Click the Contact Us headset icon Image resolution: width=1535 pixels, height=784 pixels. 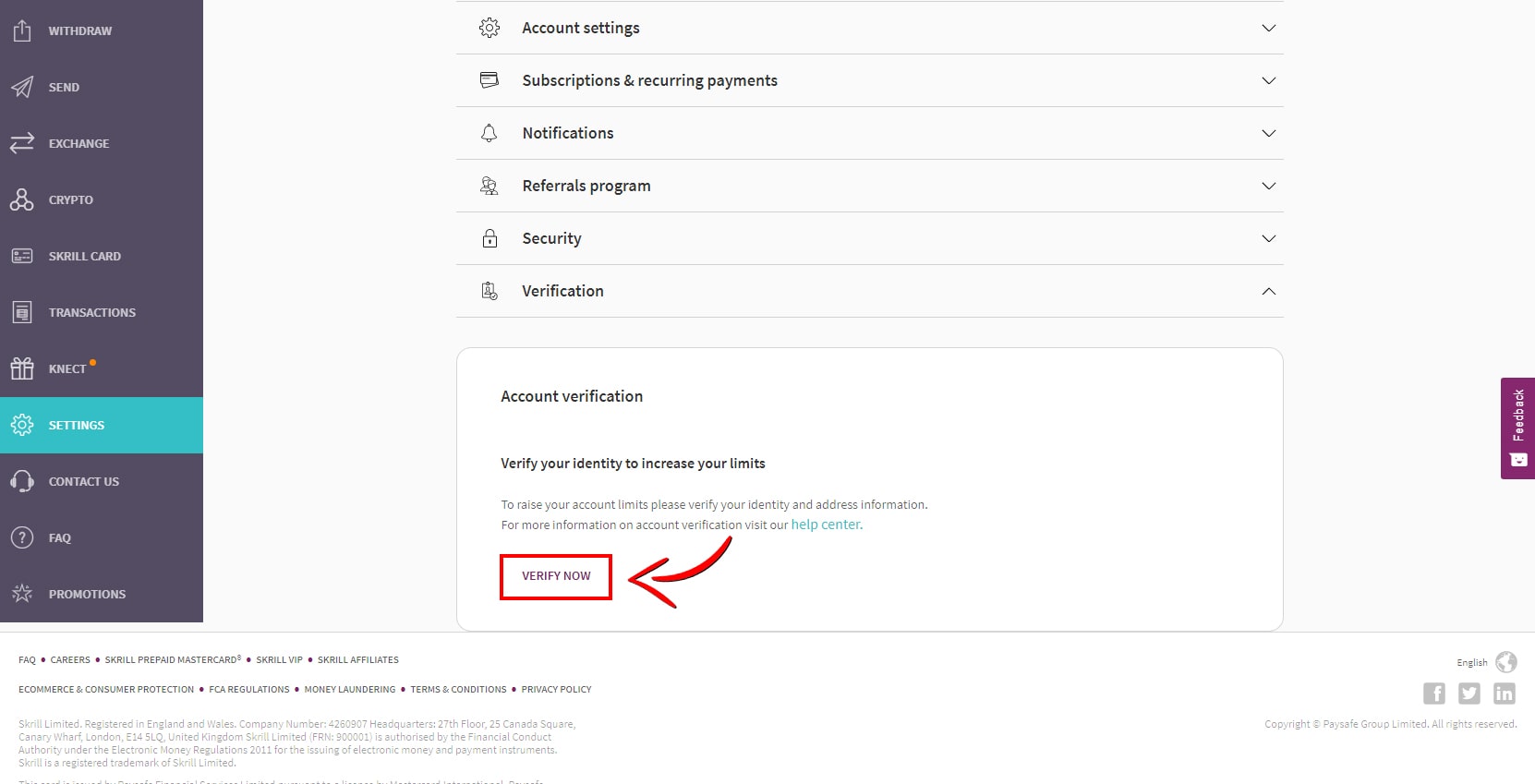coord(22,481)
